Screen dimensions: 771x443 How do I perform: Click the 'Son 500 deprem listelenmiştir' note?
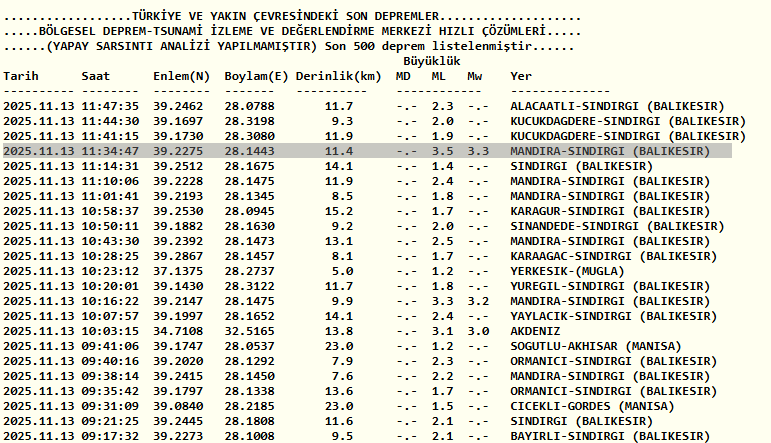click(x=428, y=47)
